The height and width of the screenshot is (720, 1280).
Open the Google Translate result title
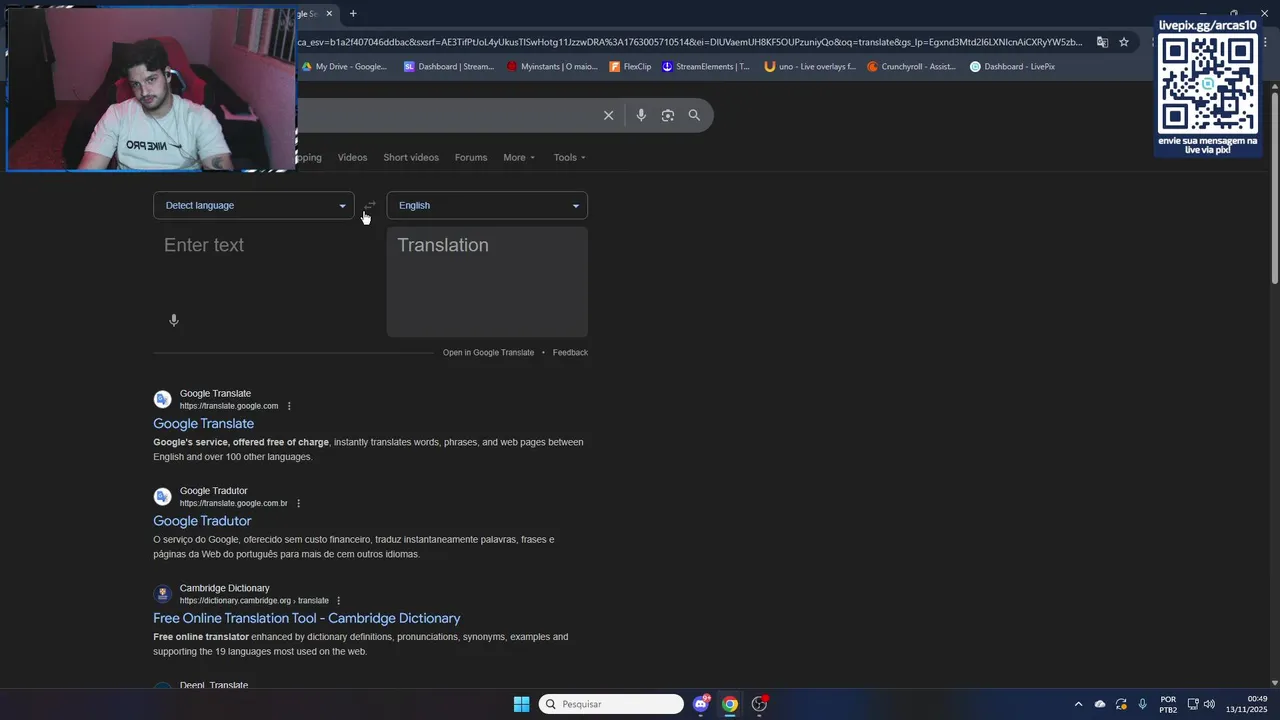coord(203,424)
